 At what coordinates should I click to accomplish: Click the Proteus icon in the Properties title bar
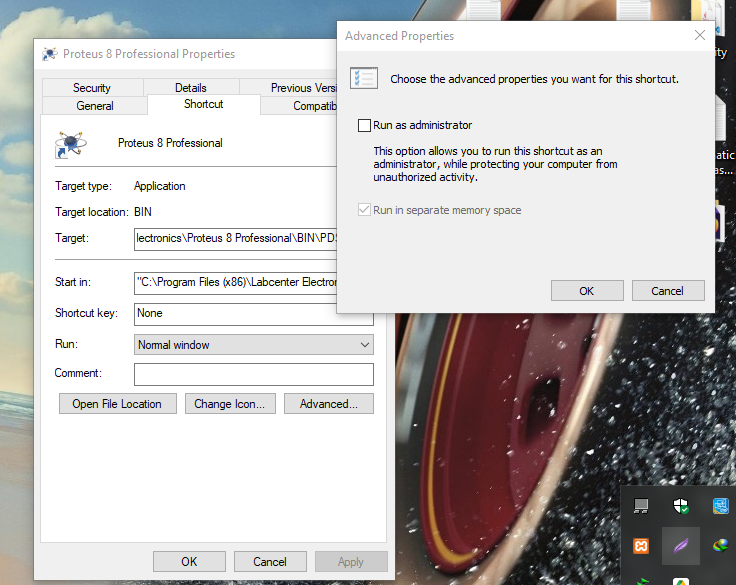click(x=50, y=54)
